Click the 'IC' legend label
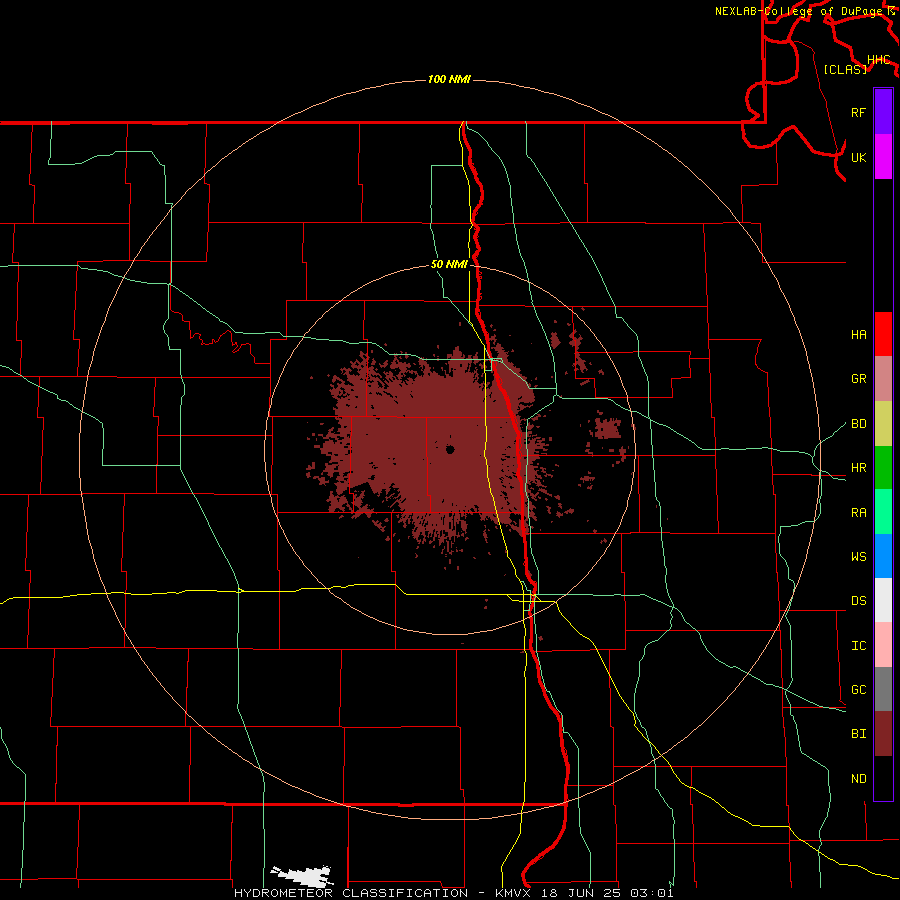The image size is (900, 900). [x=858, y=646]
